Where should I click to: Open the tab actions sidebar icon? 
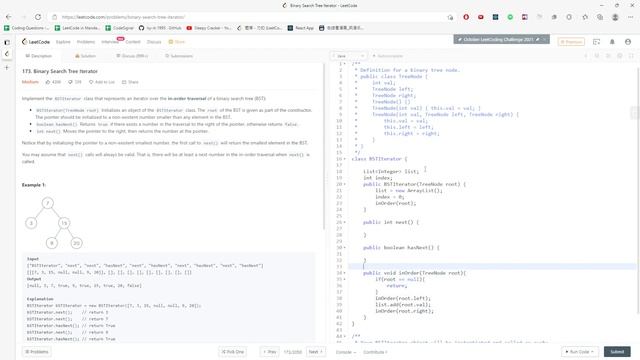[x=7, y=42]
